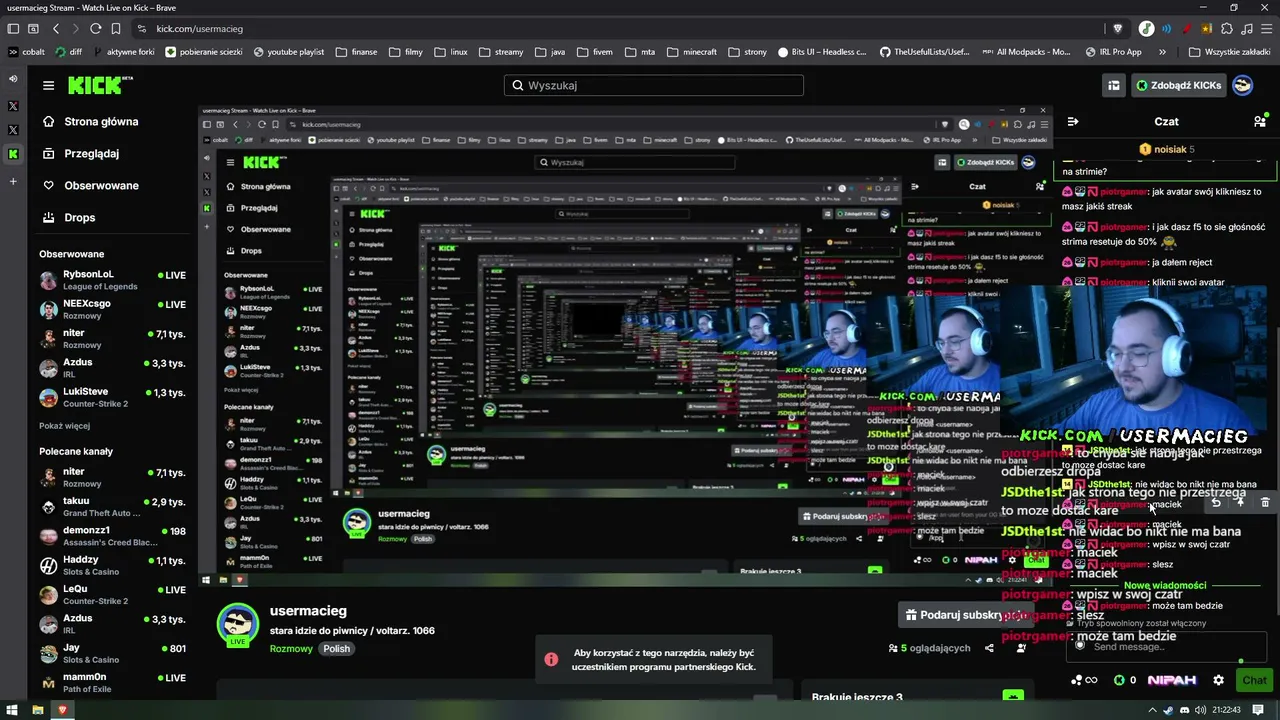Image resolution: width=1280 pixels, height=720 pixels.
Task: Open Windows Start menu
Action: 12,710
